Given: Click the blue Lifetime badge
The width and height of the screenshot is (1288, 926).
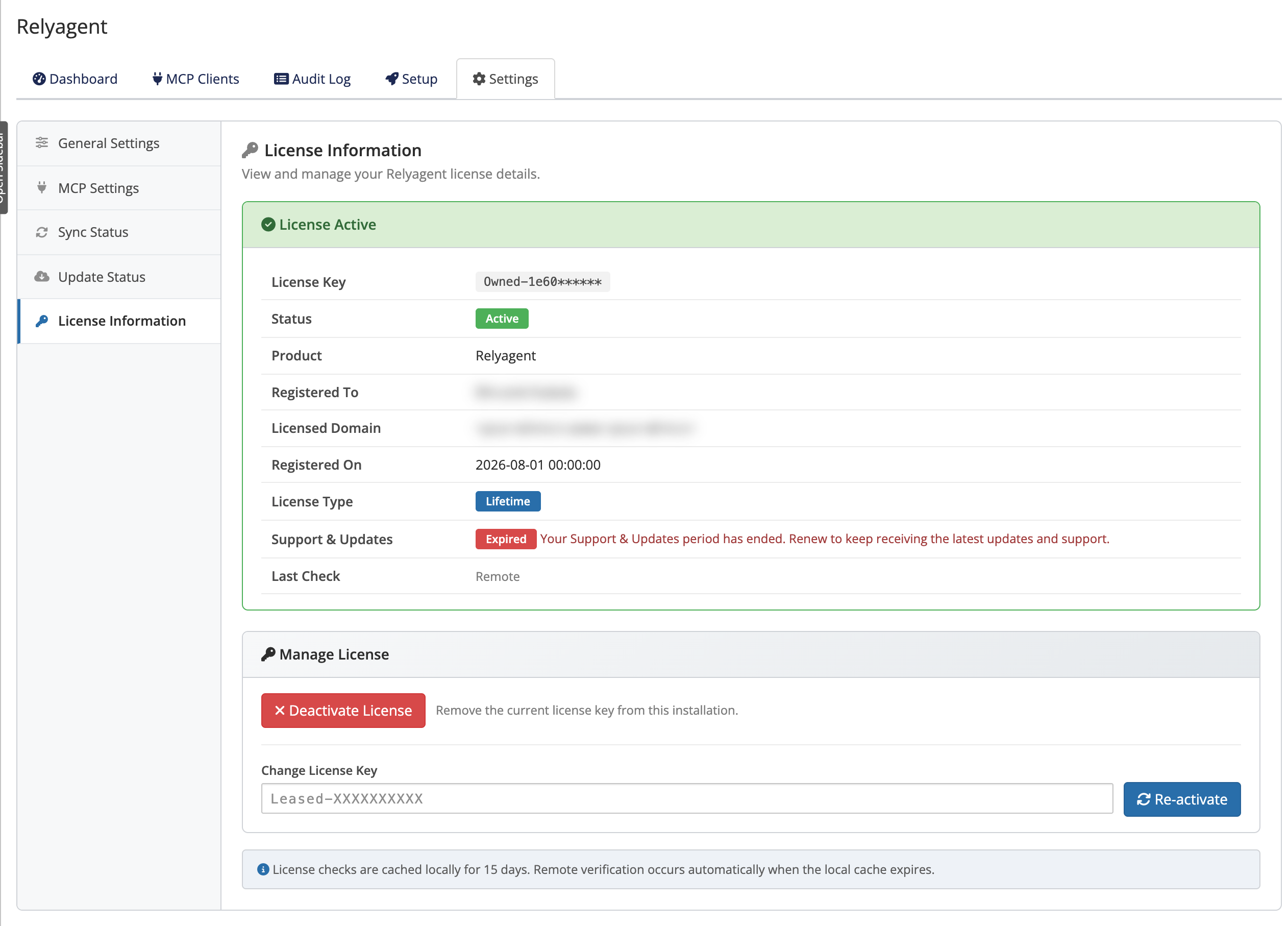Looking at the screenshot, I should [508, 501].
